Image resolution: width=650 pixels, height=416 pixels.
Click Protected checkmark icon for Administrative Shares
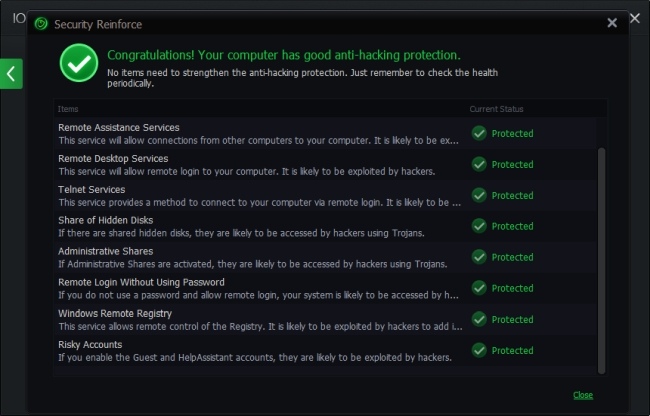coord(479,257)
